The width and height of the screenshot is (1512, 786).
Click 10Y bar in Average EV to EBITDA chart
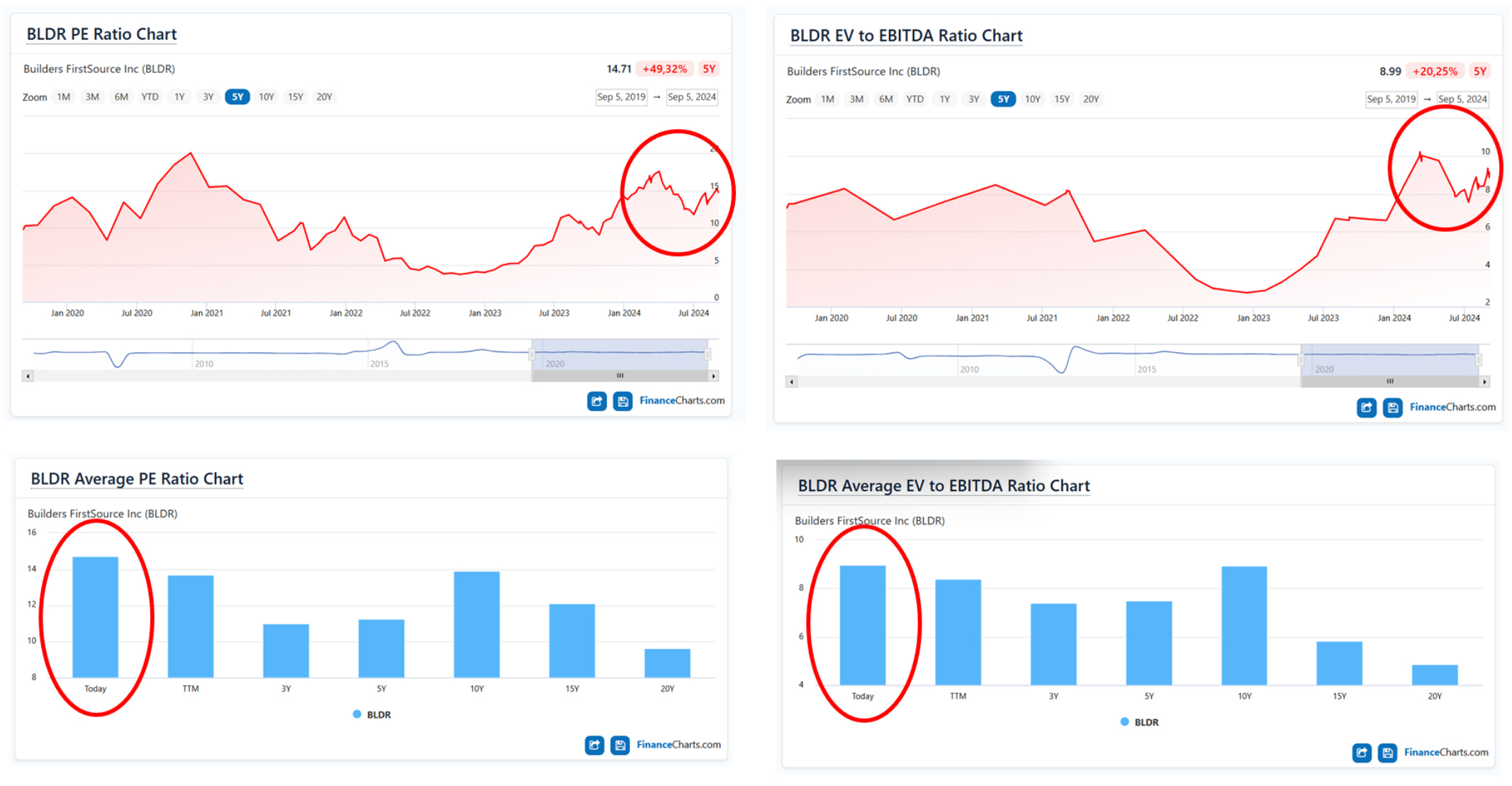point(1244,626)
